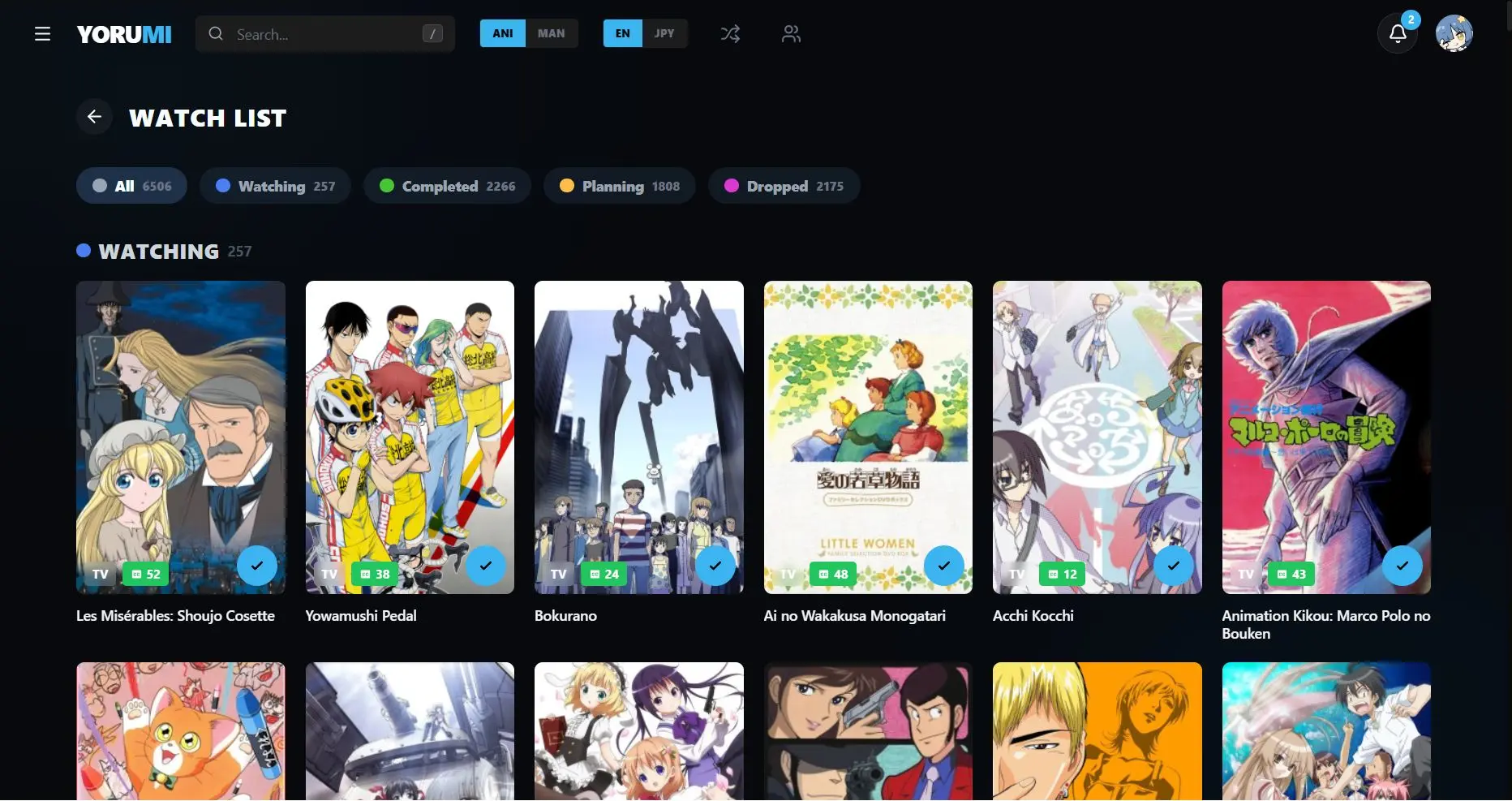
Task: Click the search magnifier icon
Action: pos(216,34)
